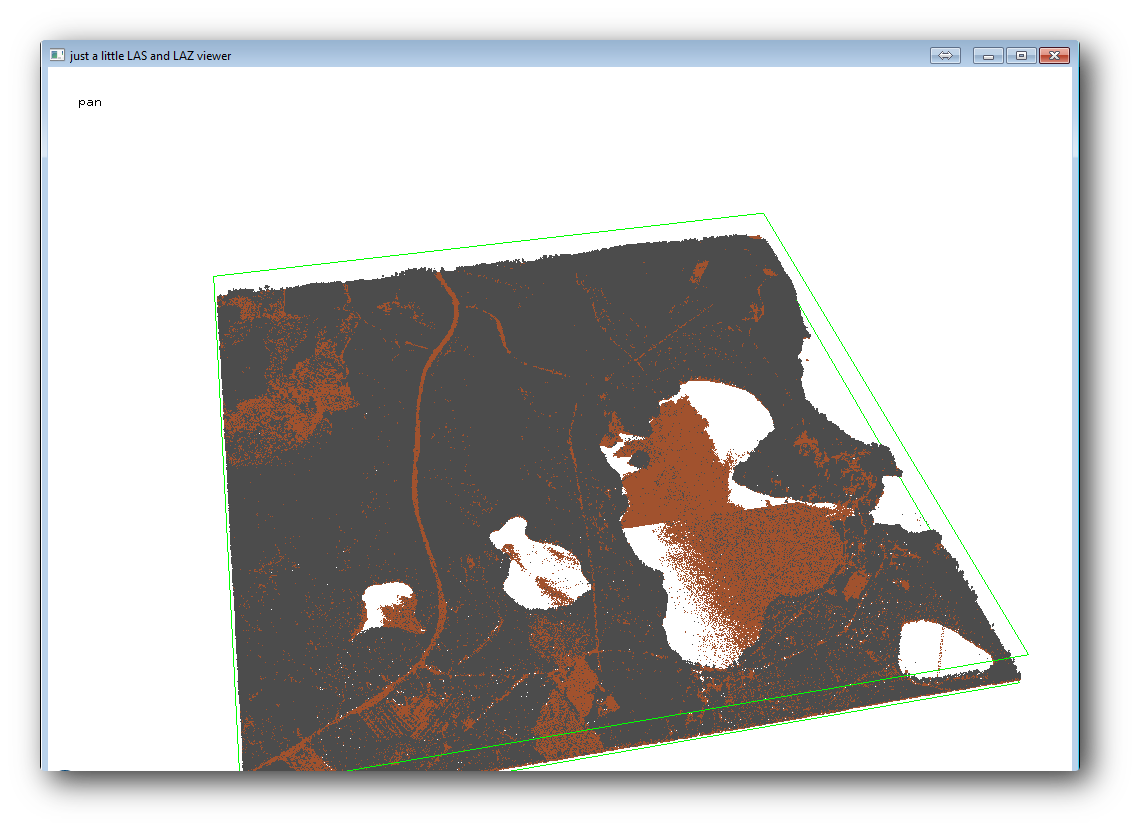Click the top corner of the green bounding box

click(x=764, y=214)
